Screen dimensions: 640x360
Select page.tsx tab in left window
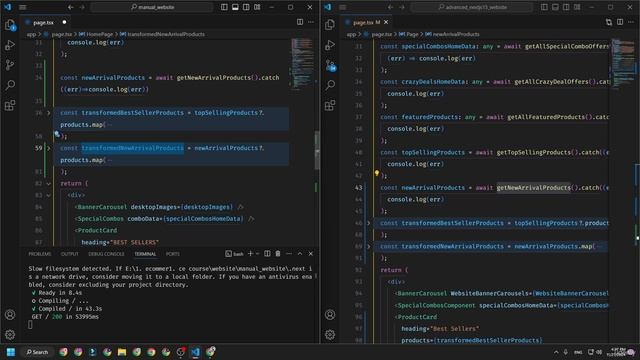(x=44, y=22)
